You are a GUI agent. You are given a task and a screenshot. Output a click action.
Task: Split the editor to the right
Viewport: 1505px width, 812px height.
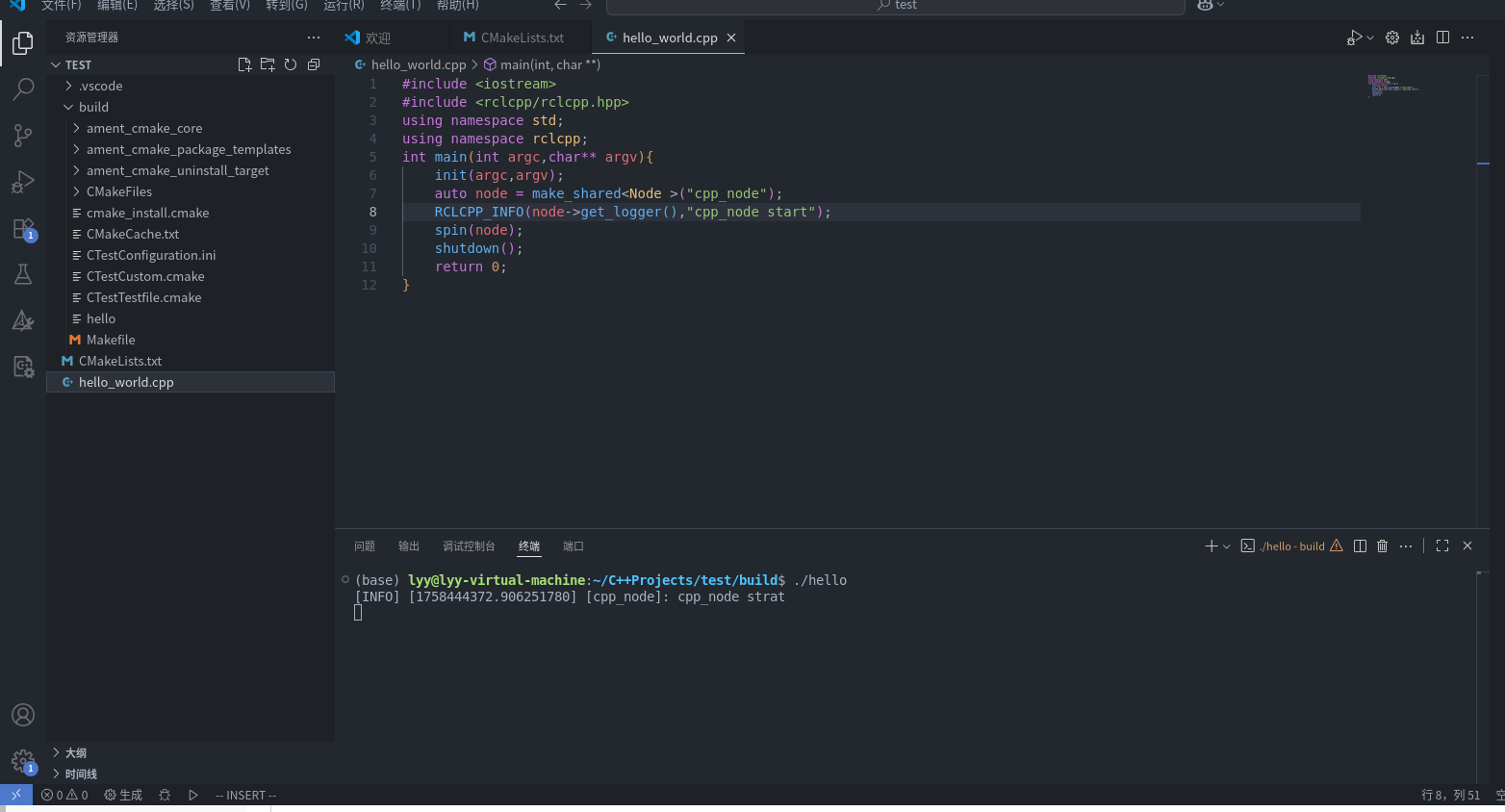tap(1442, 38)
